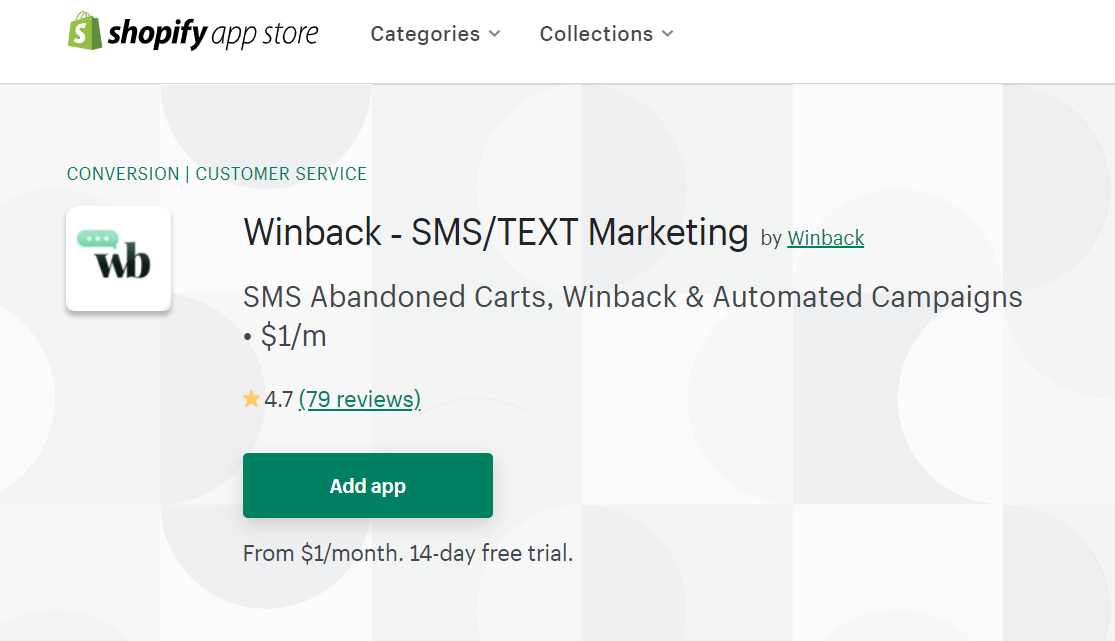The width and height of the screenshot is (1115, 641).
Task: Open the Categories menu
Action: pyautogui.click(x=425, y=34)
